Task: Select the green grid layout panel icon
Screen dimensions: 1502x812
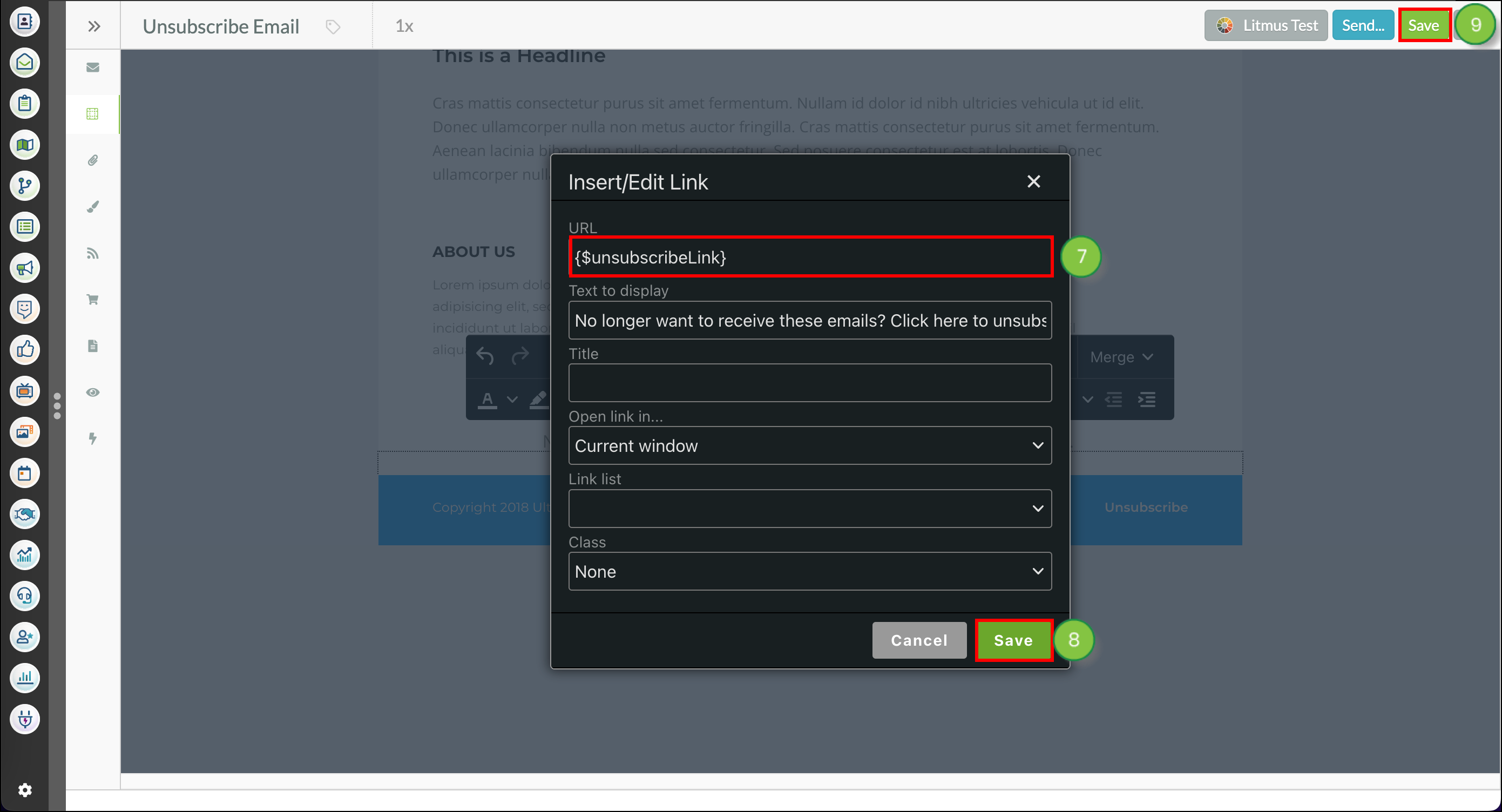Action: click(x=93, y=114)
